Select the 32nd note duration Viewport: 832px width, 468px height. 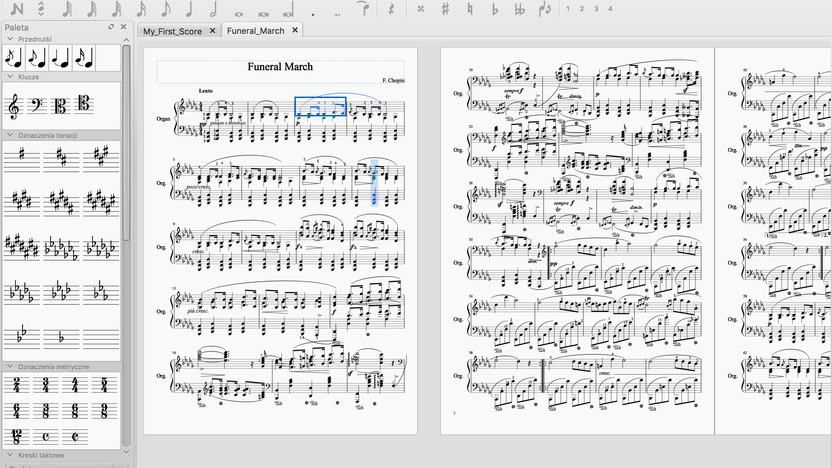click(x=117, y=8)
